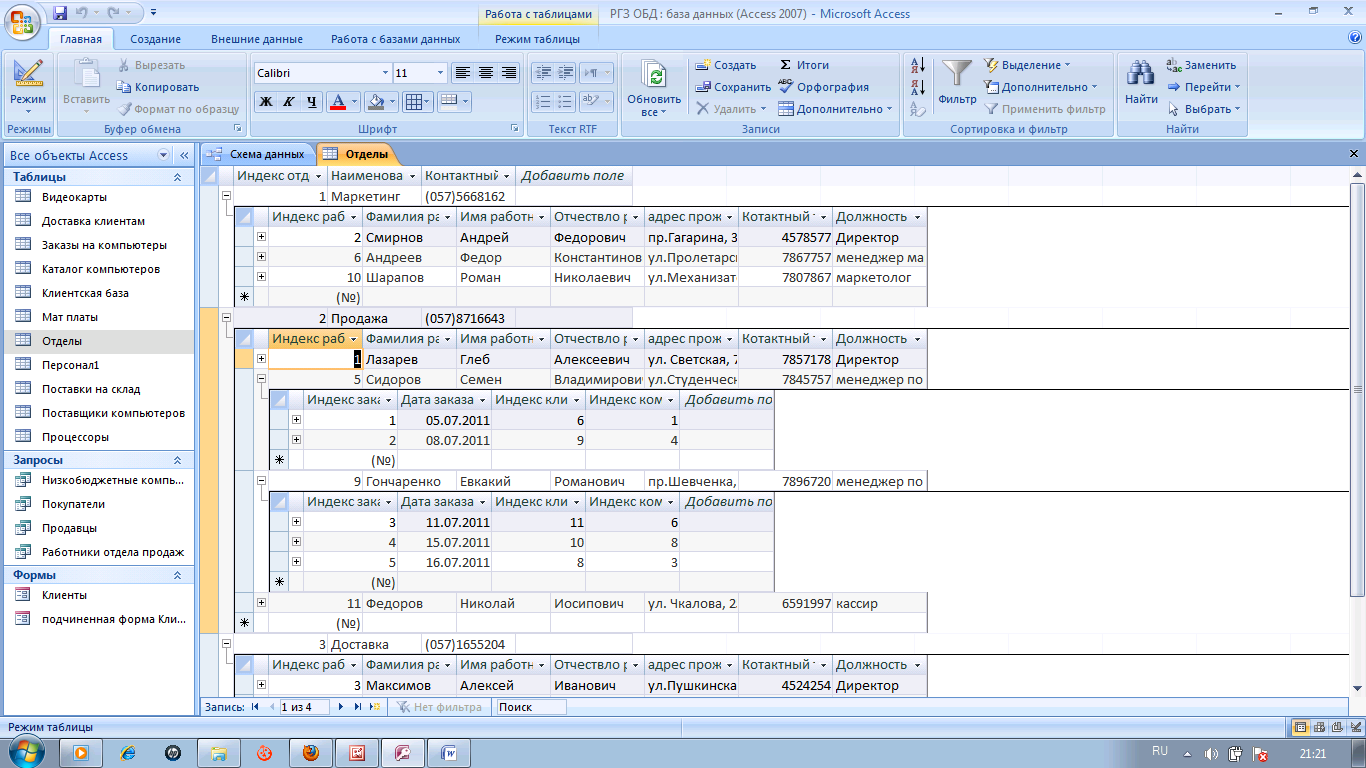Pick the font color swatch

click(337, 101)
